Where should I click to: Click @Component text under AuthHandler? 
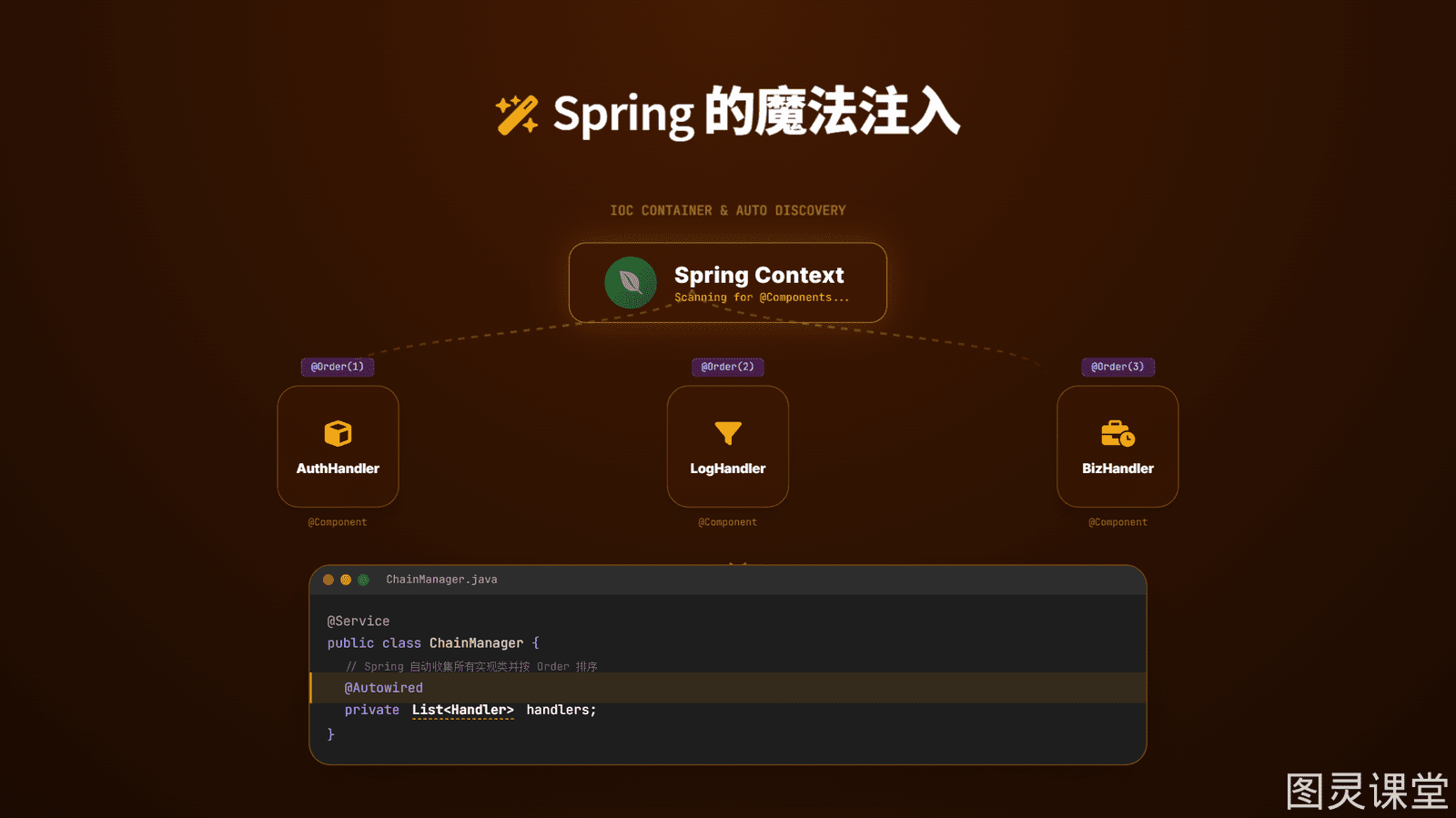pos(338,522)
